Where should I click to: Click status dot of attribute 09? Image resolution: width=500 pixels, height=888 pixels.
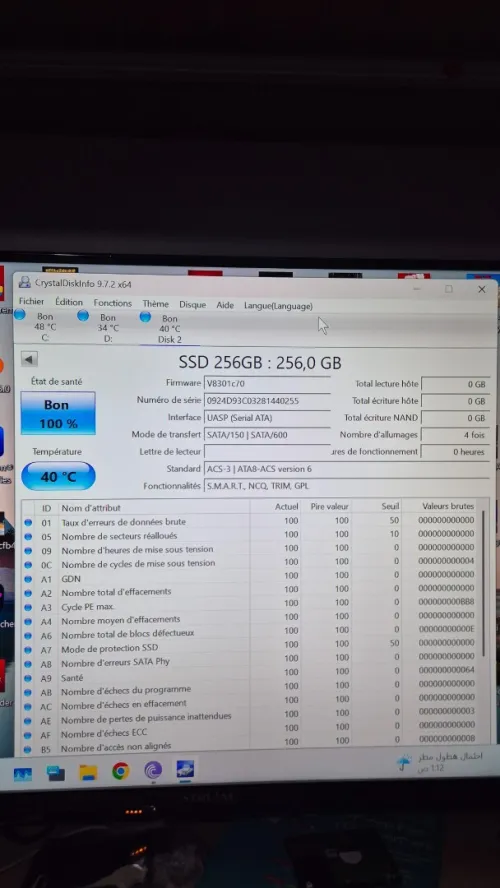(28, 550)
